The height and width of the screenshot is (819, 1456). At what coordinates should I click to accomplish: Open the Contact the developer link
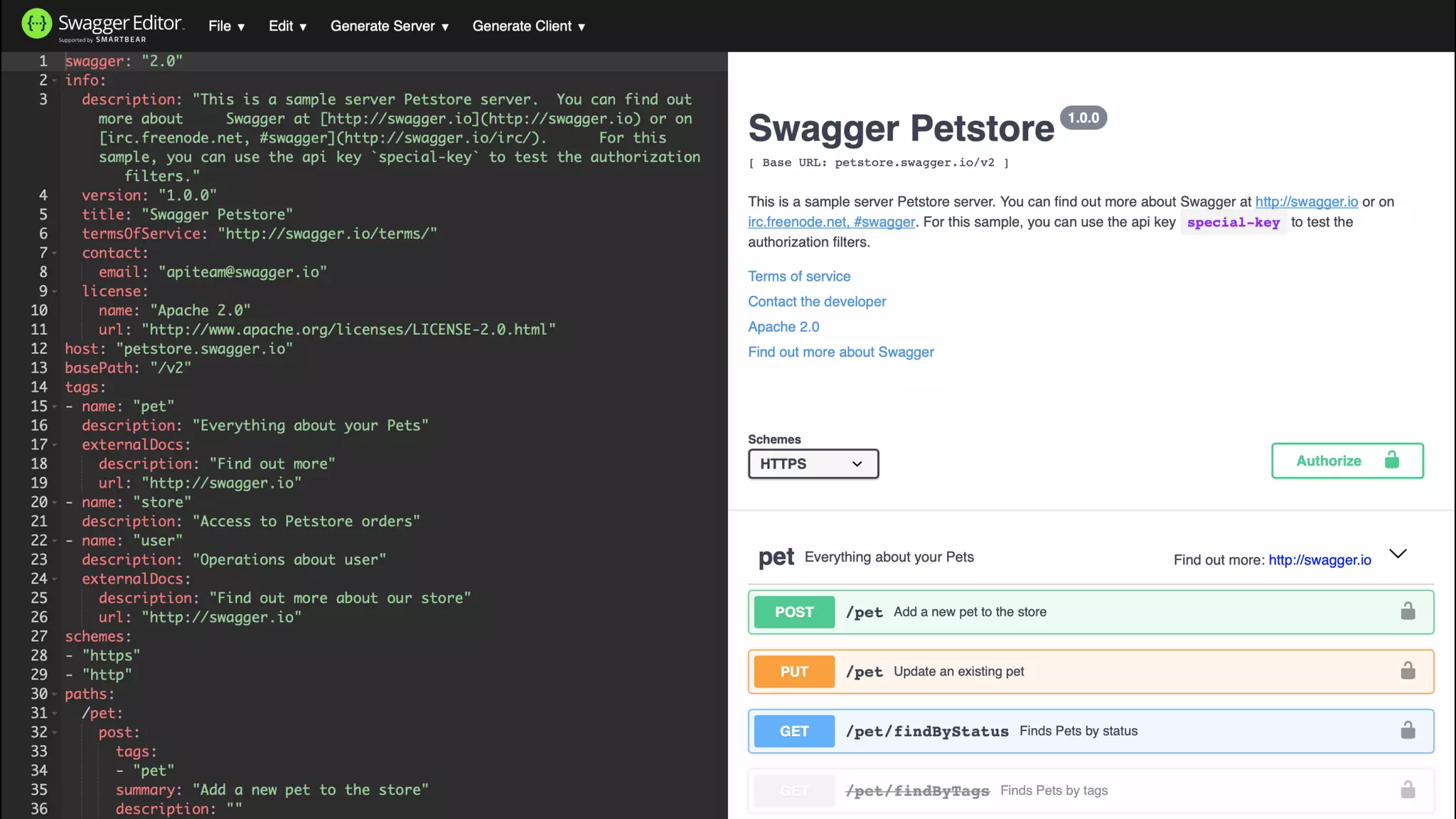pyautogui.click(x=816, y=301)
